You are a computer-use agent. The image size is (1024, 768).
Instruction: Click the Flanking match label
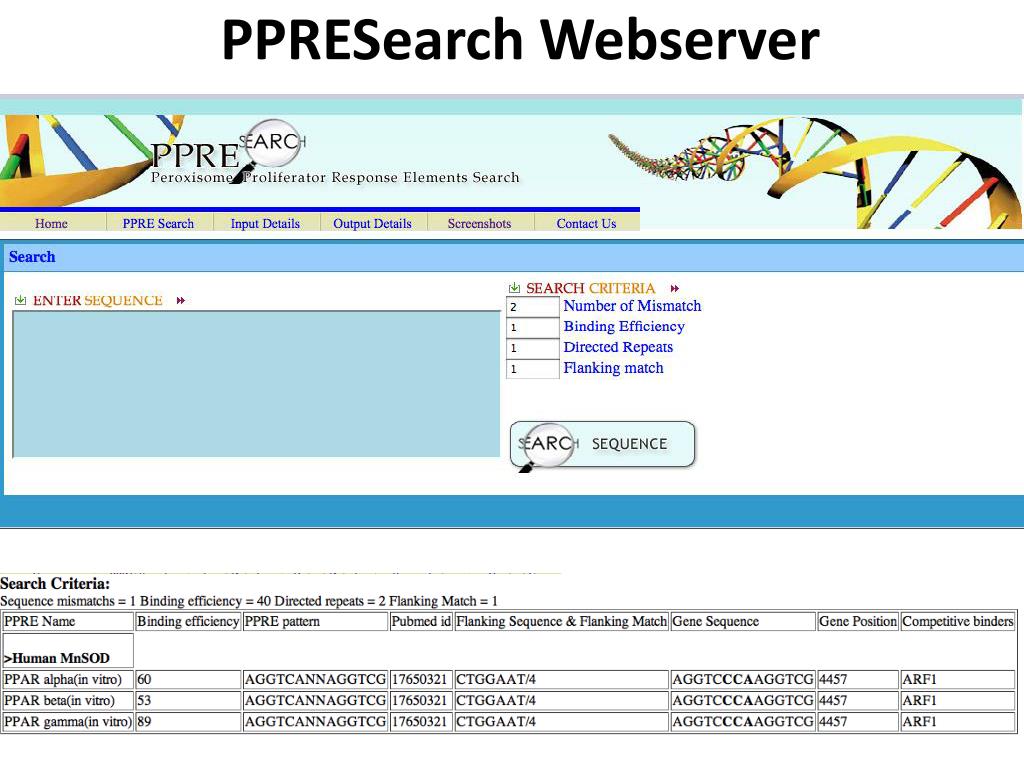pyautogui.click(x=613, y=368)
